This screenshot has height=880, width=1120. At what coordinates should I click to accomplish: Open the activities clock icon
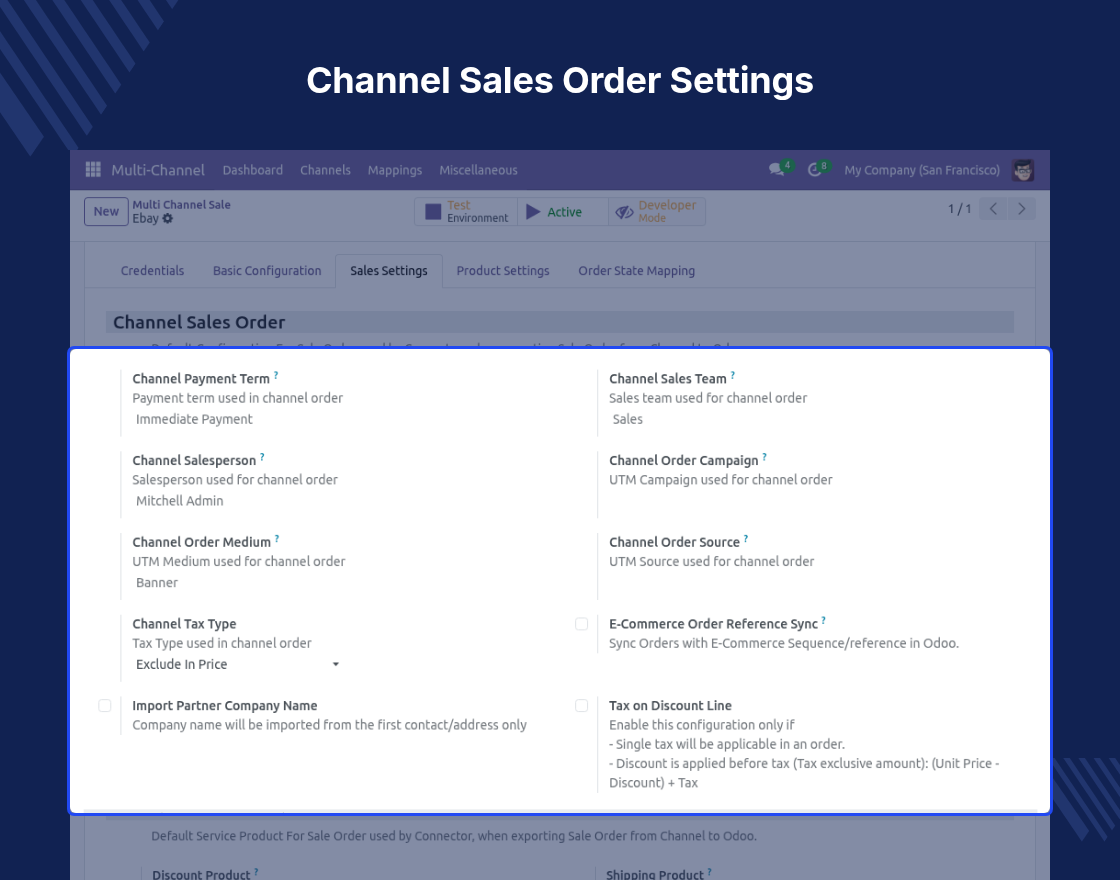(814, 170)
